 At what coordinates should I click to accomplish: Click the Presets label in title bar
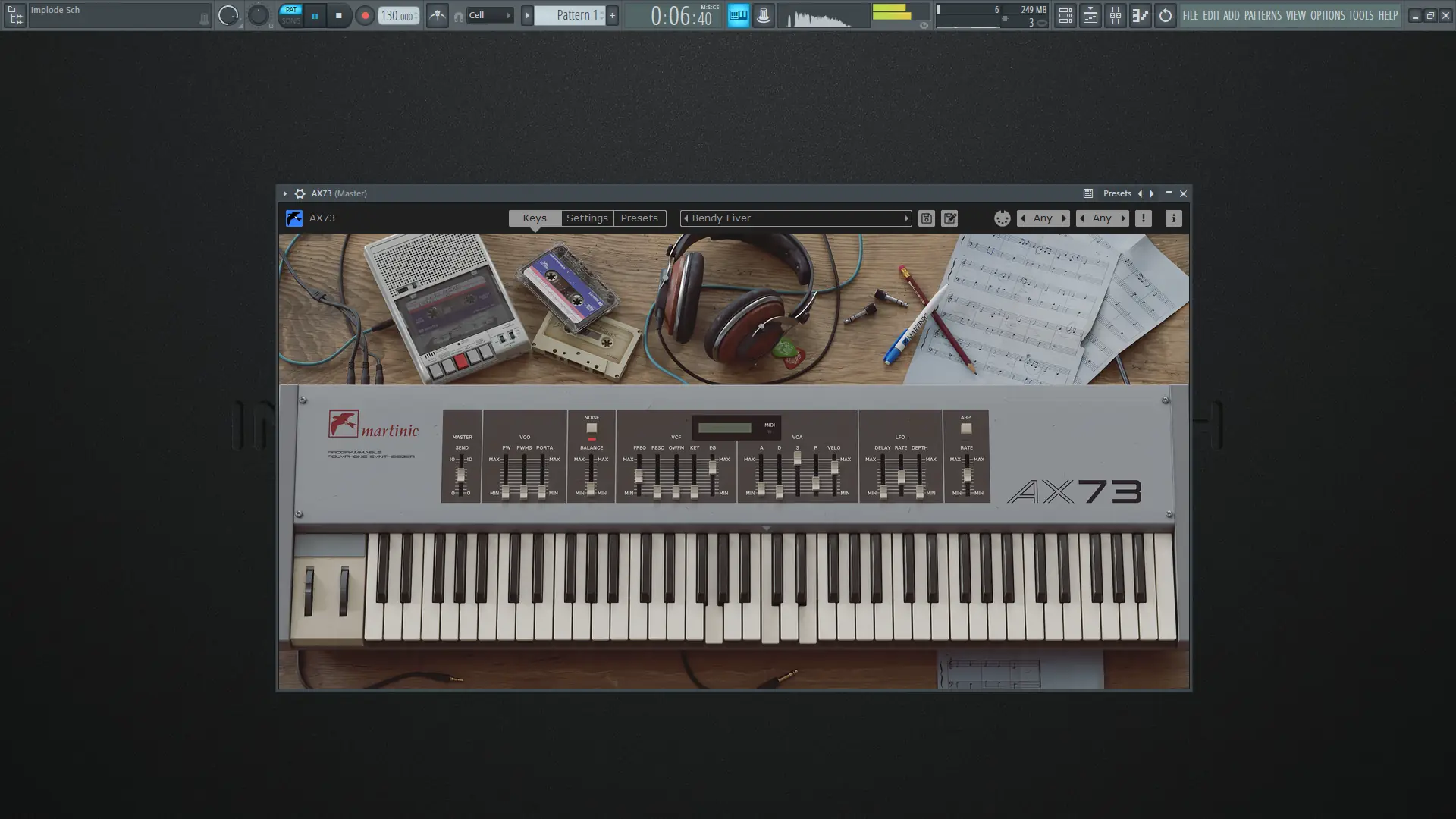coord(1116,193)
